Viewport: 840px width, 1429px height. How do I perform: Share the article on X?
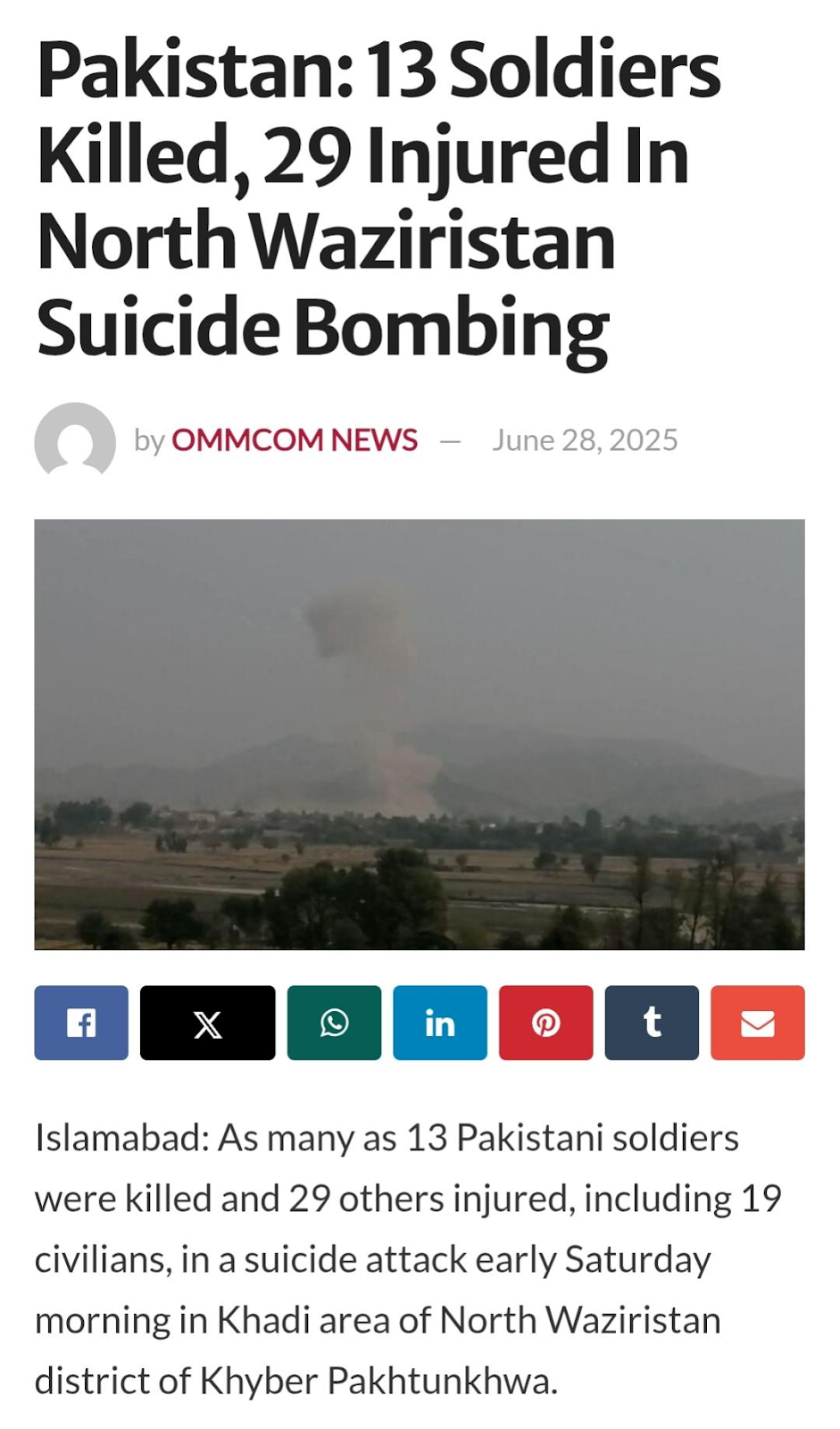[208, 1023]
